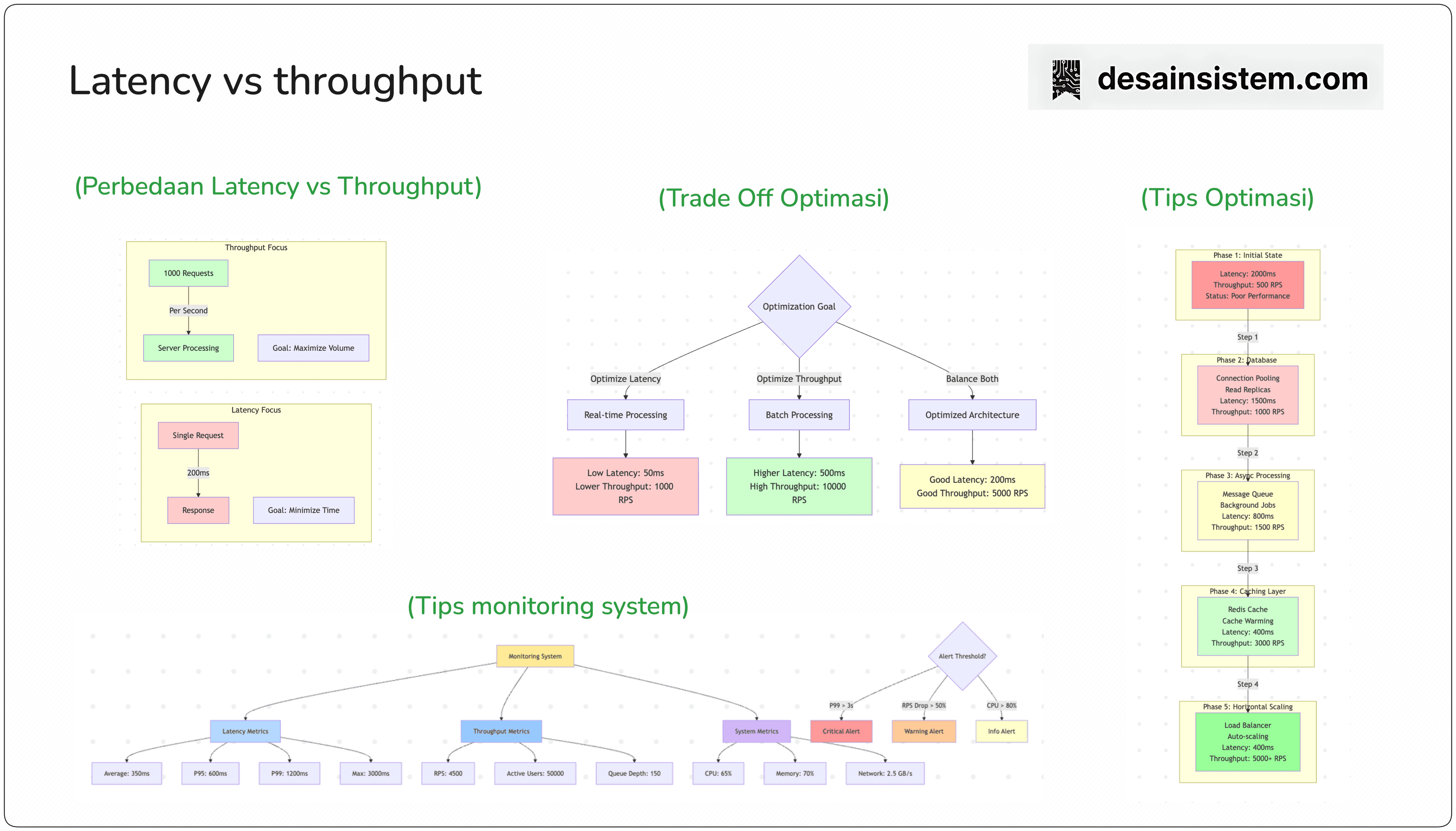The width and height of the screenshot is (1456, 831).
Task: Select the System Metrics node
Action: [756, 731]
